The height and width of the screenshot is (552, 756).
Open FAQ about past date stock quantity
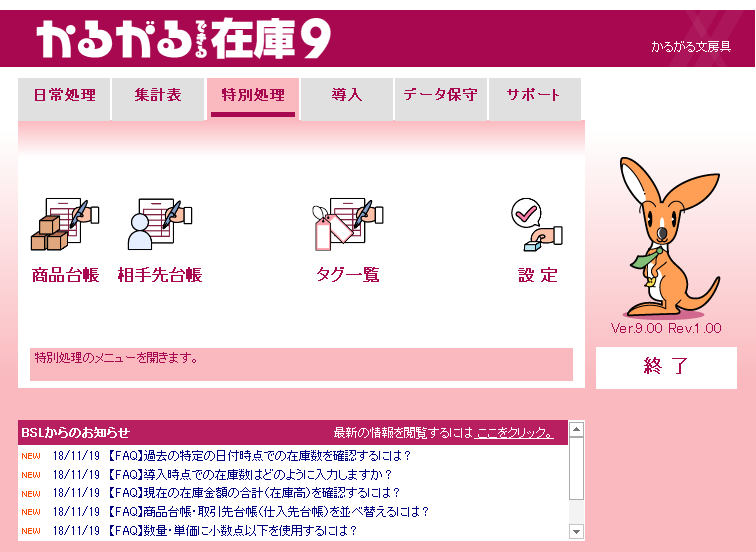coord(258,456)
